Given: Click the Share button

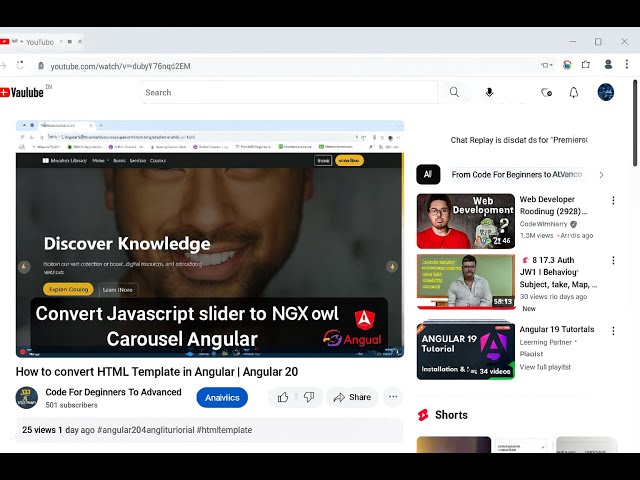Looking at the screenshot, I should coord(352,397).
